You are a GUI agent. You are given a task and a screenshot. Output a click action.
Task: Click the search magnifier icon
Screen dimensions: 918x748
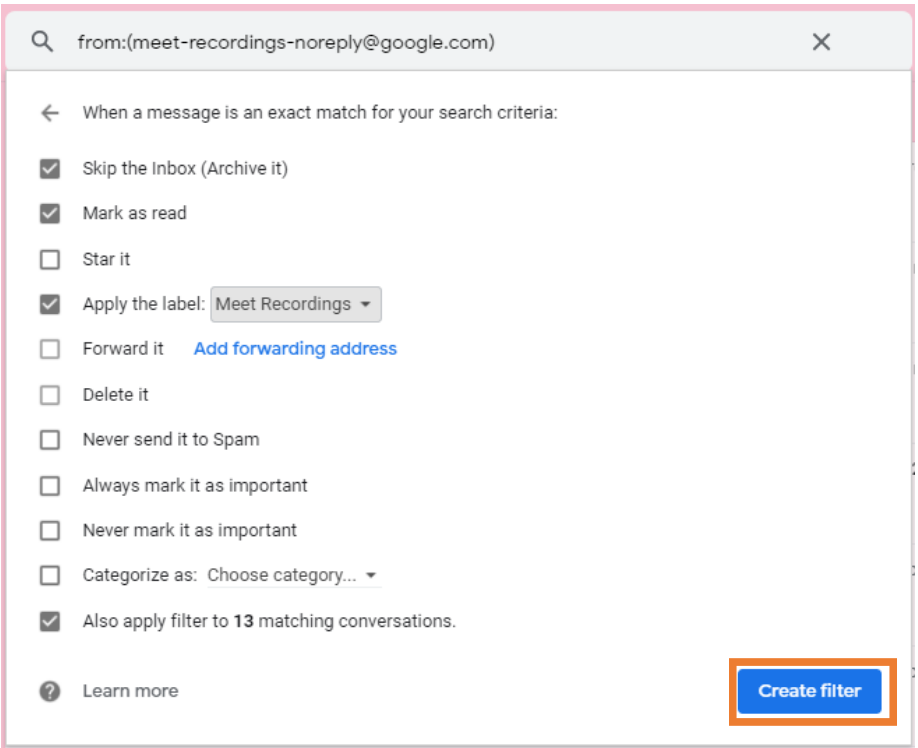(42, 42)
